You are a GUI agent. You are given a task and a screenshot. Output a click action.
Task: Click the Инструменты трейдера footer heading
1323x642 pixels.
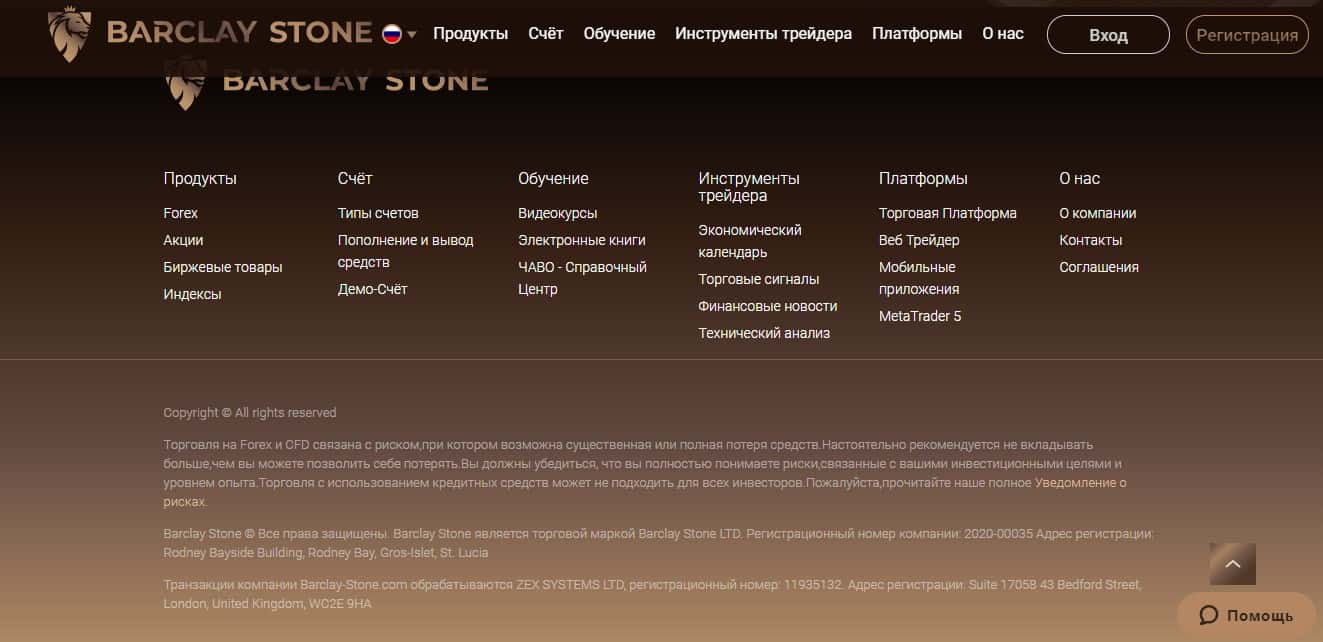click(x=749, y=187)
